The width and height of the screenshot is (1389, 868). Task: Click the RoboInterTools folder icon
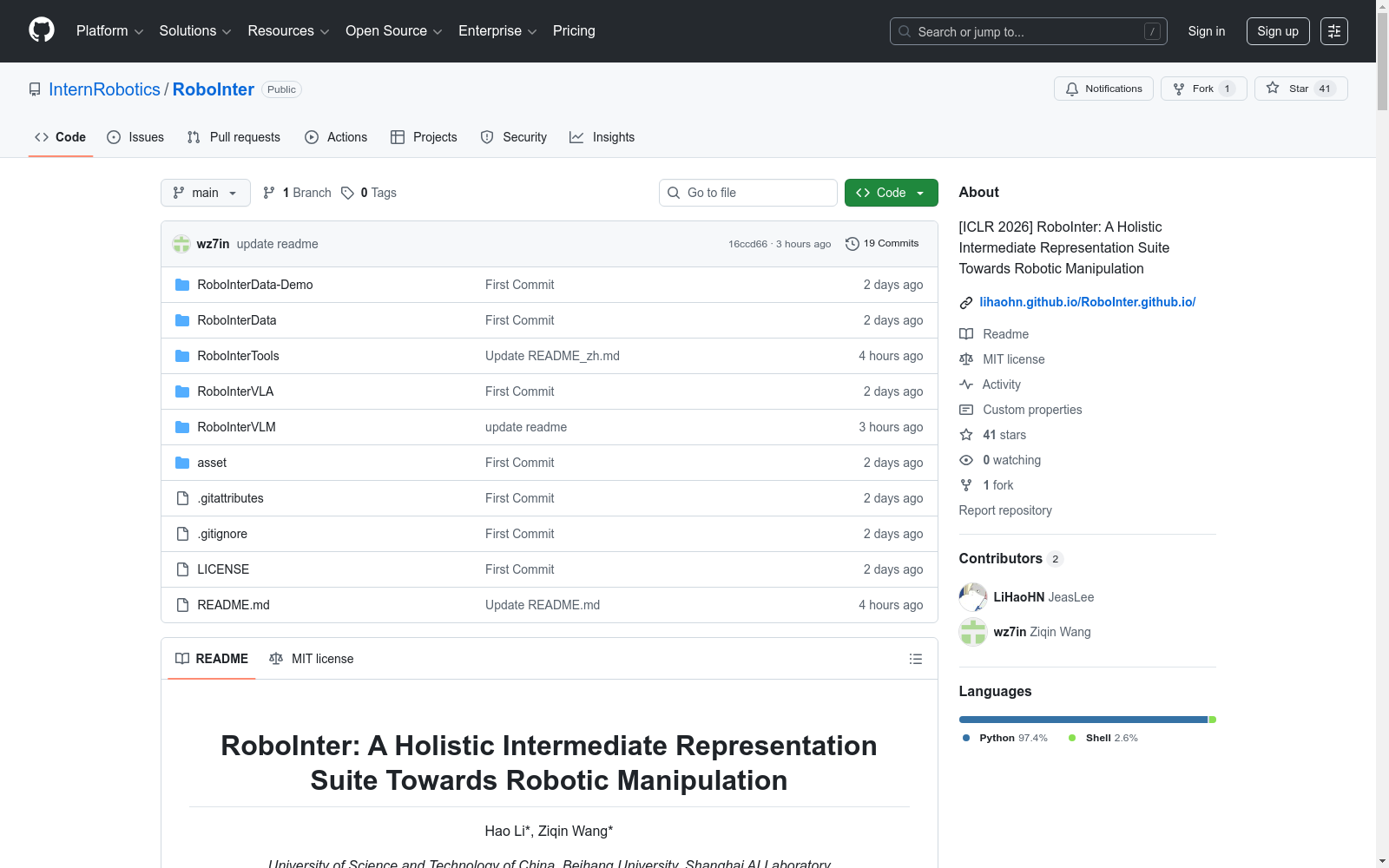click(x=182, y=356)
